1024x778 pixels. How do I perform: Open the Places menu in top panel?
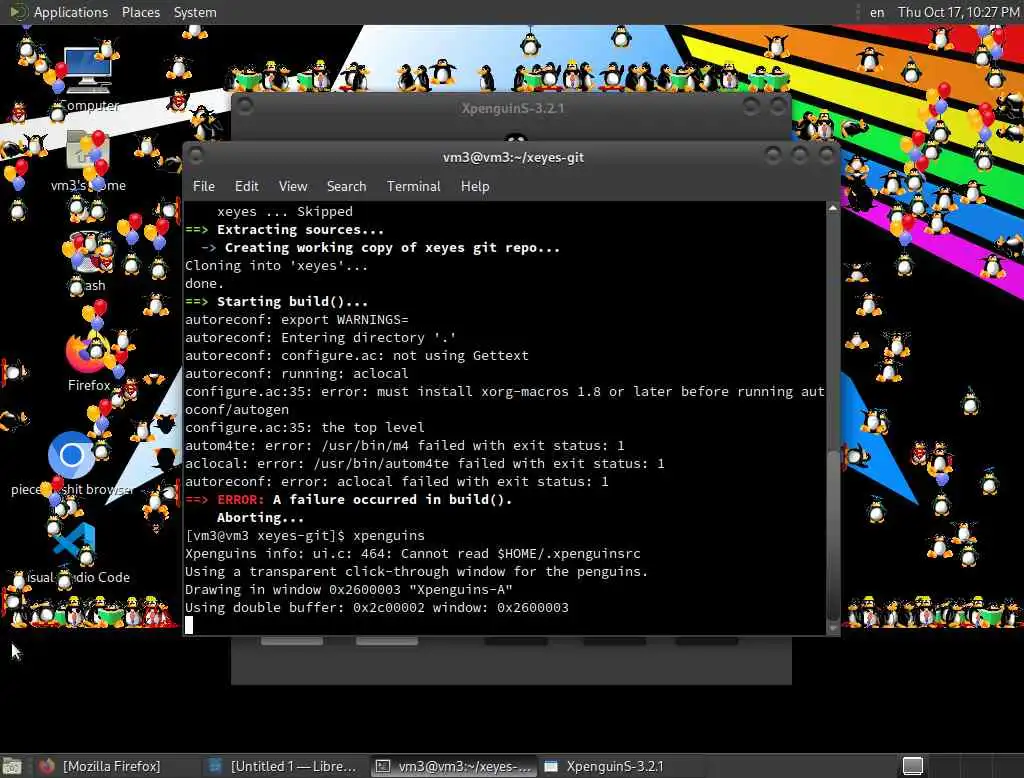140,12
